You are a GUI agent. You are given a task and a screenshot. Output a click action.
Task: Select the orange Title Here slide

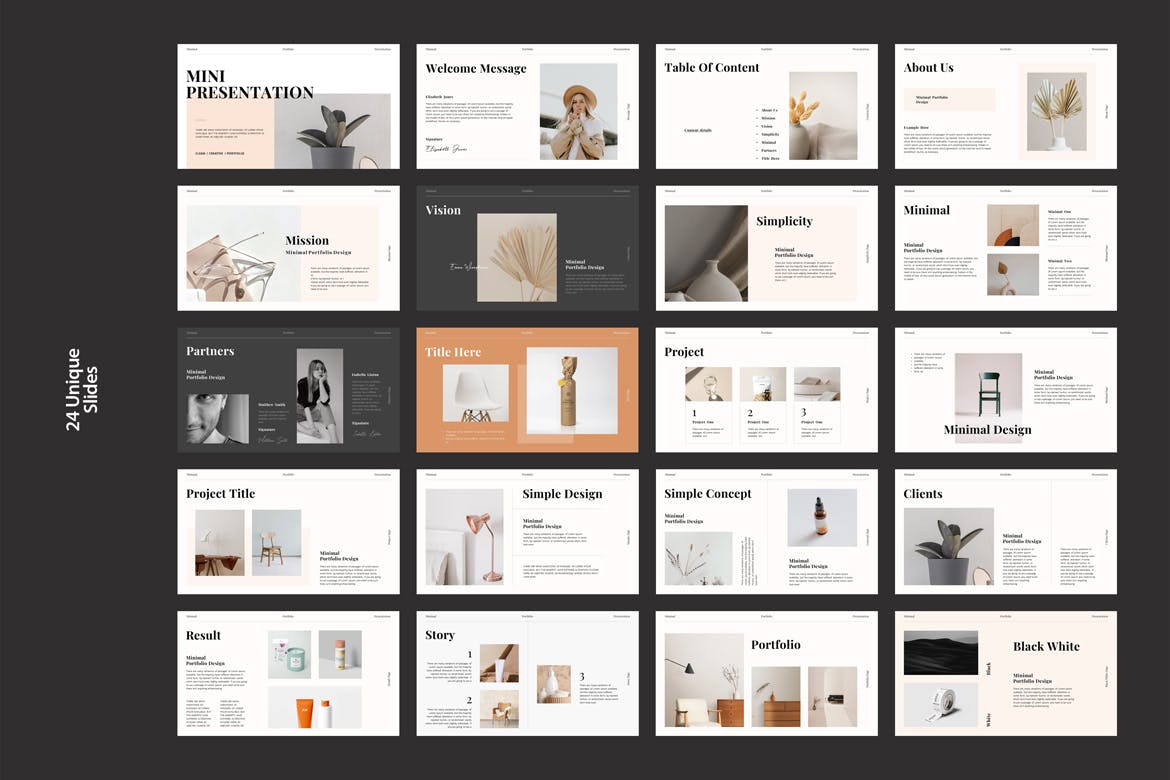(x=527, y=390)
